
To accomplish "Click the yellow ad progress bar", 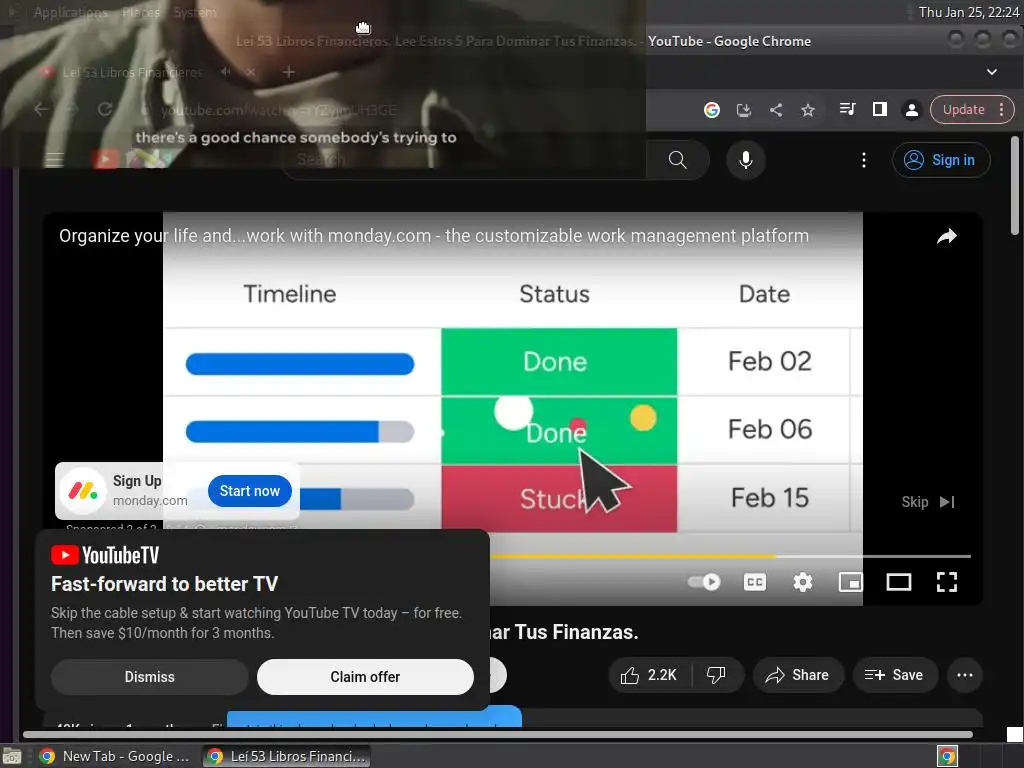I will point(632,556).
